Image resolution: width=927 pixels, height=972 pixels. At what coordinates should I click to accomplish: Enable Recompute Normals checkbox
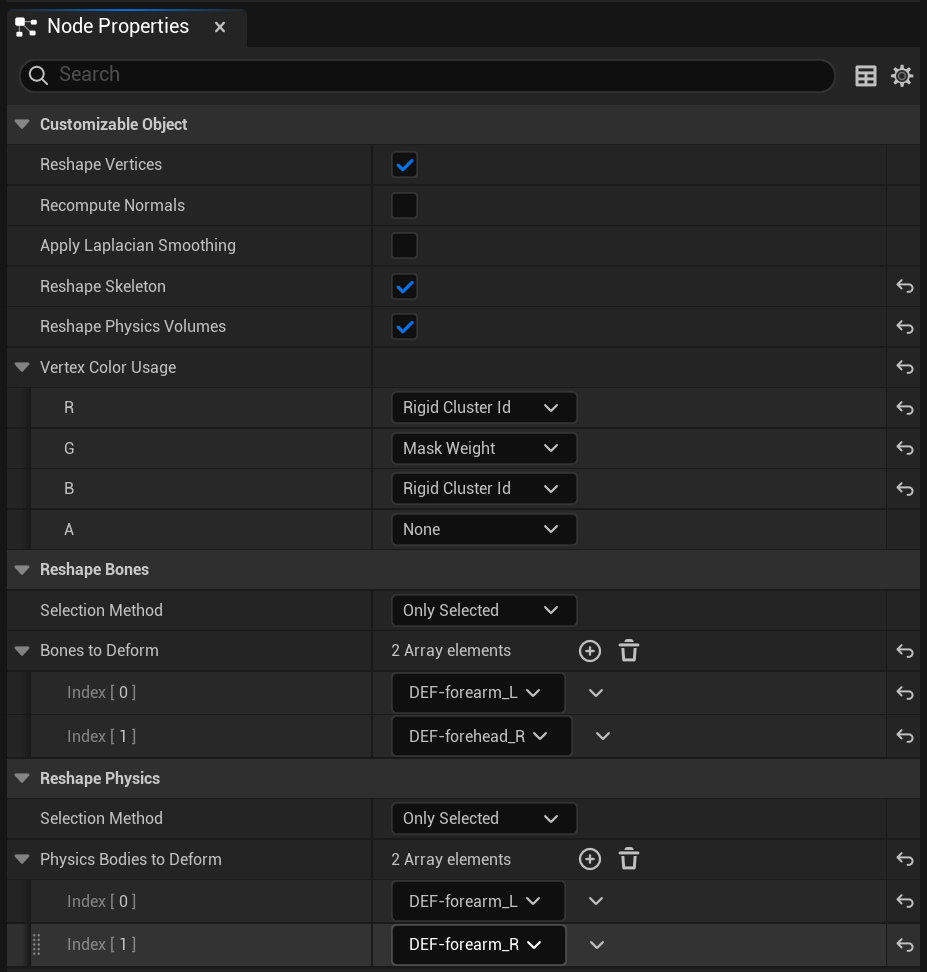point(404,206)
